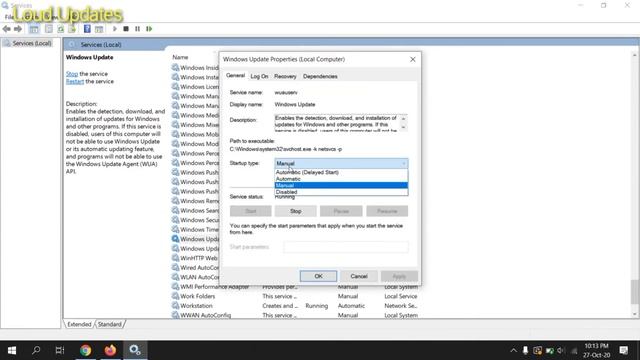The image size is (640, 360).
Task: Select the Work Folders service name
Action: point(198,296)
